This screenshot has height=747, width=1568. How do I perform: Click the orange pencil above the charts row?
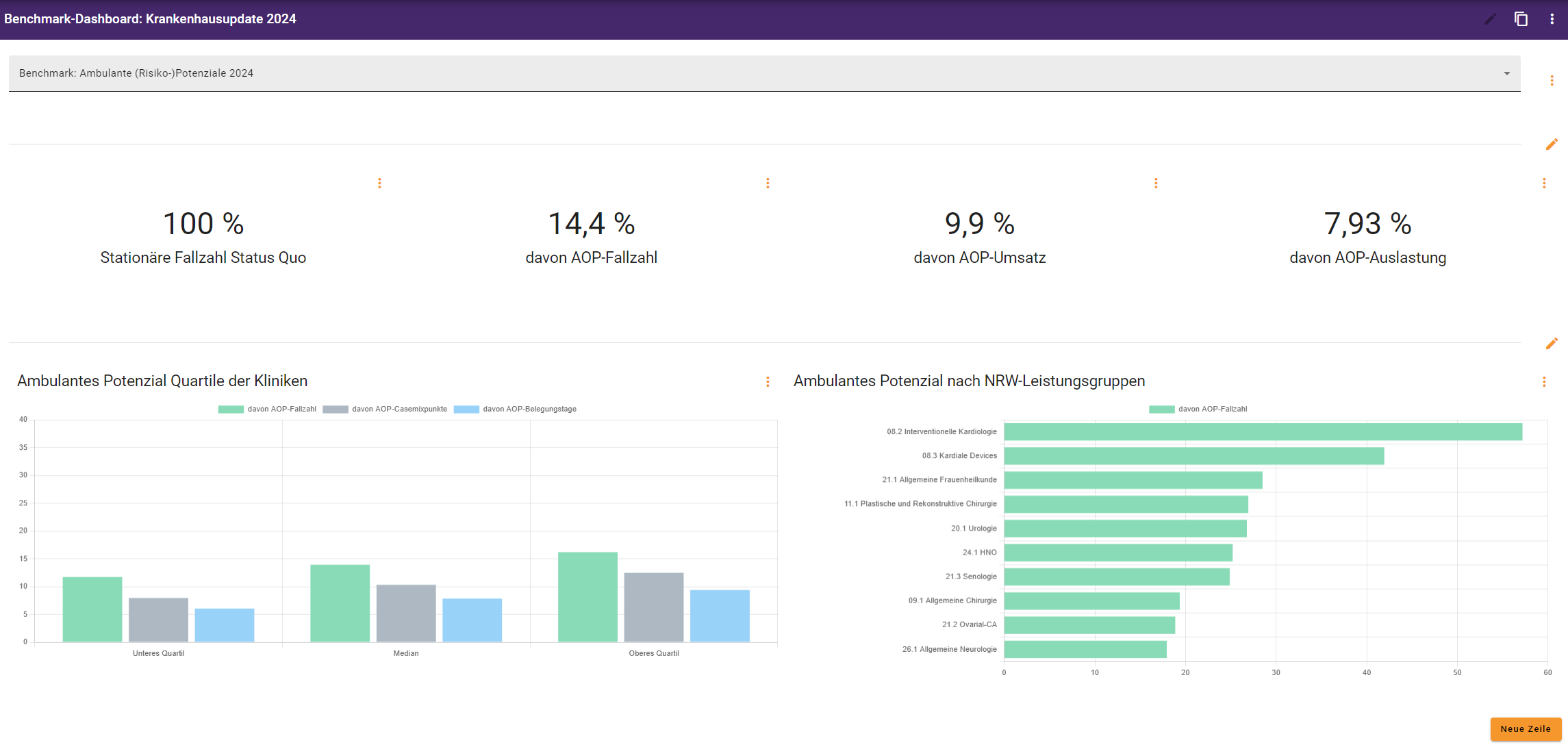[1552, 343]
